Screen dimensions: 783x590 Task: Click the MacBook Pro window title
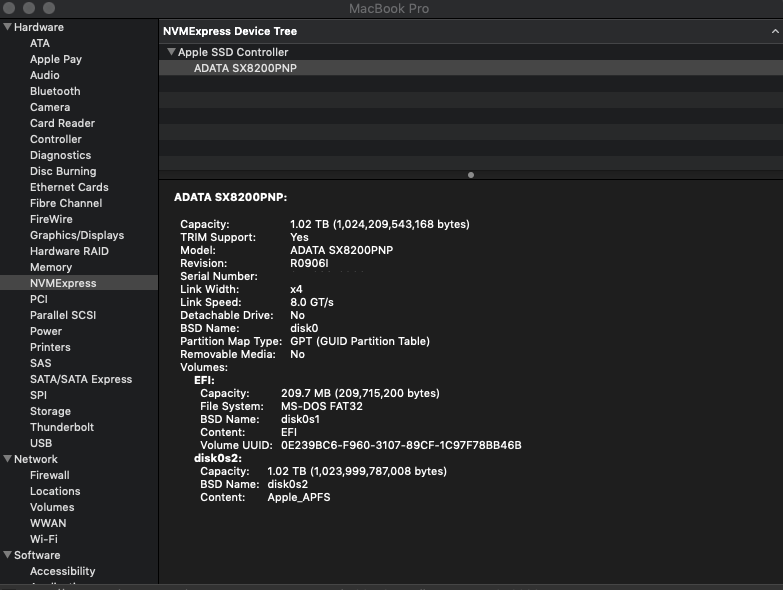(389, 8)
